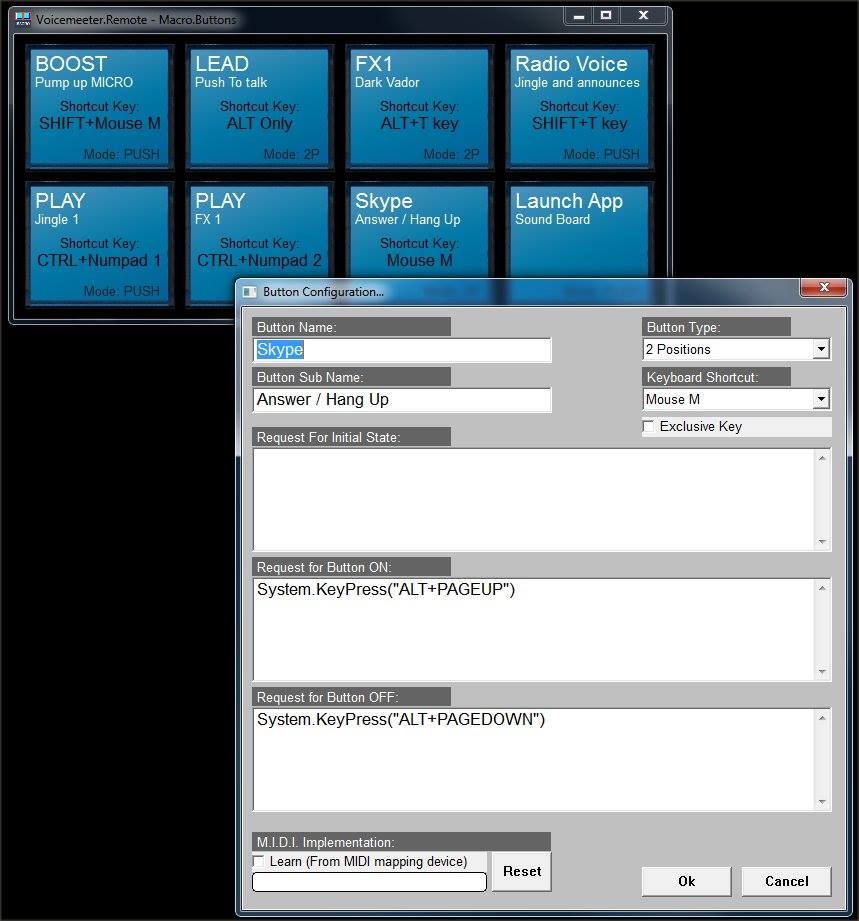Viewport: 859px width, 921px height.
Task: Enable the Exclusive Key checkbox
Action: [649, 426]
